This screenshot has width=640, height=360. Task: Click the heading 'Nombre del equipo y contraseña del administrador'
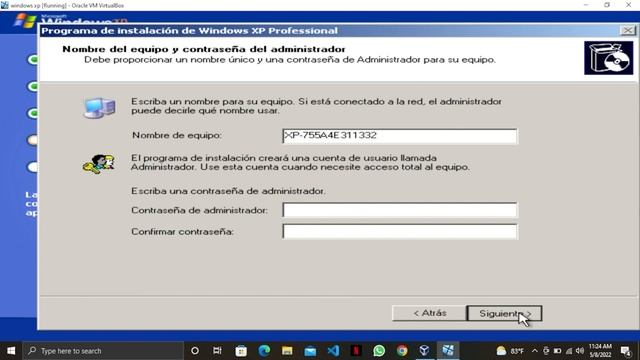click(204, 49)
